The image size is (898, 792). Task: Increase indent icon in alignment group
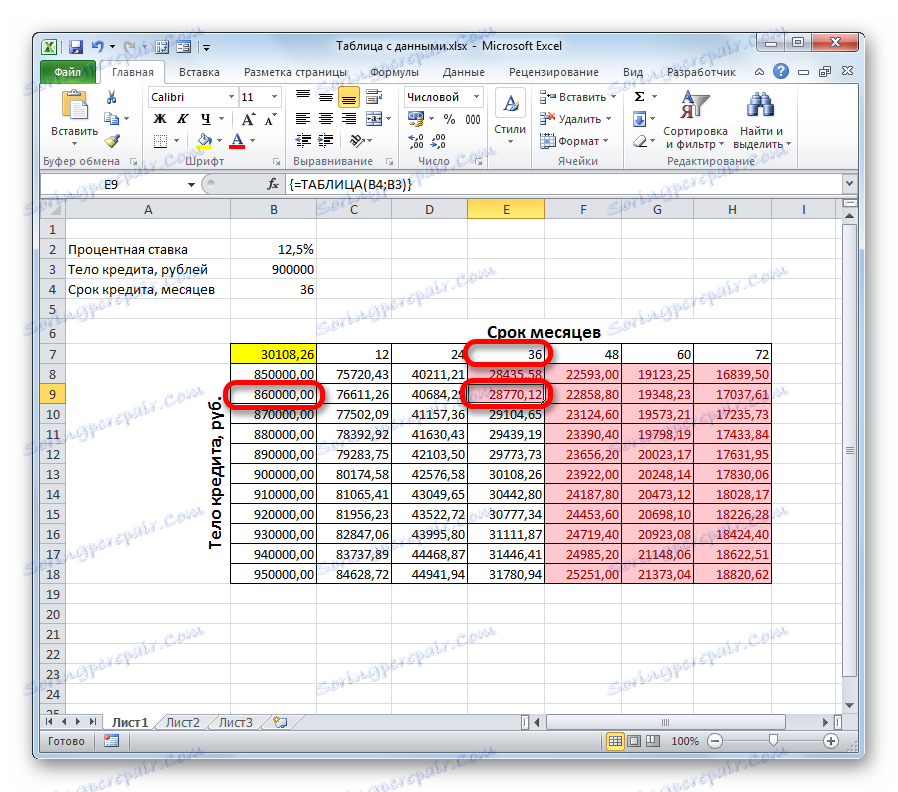326,140
